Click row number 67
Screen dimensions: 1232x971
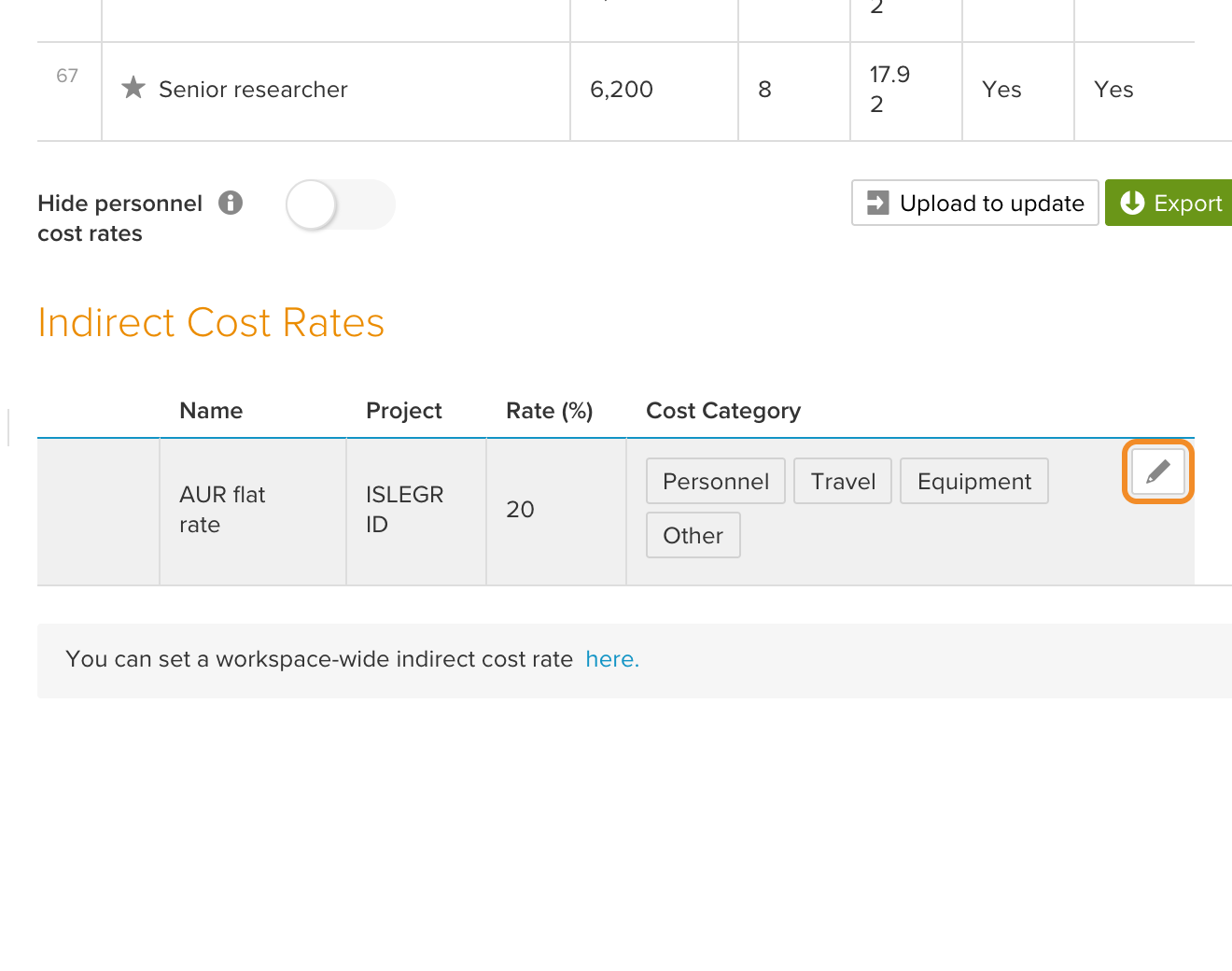[x=67, y=76]
